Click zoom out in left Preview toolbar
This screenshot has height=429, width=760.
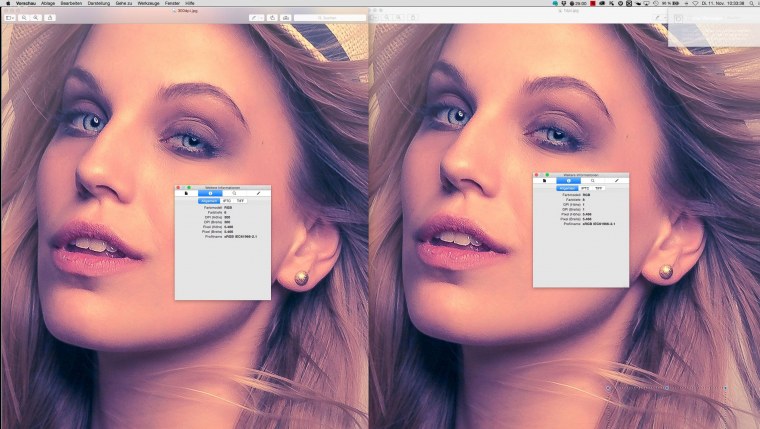(x=23, y=17)
